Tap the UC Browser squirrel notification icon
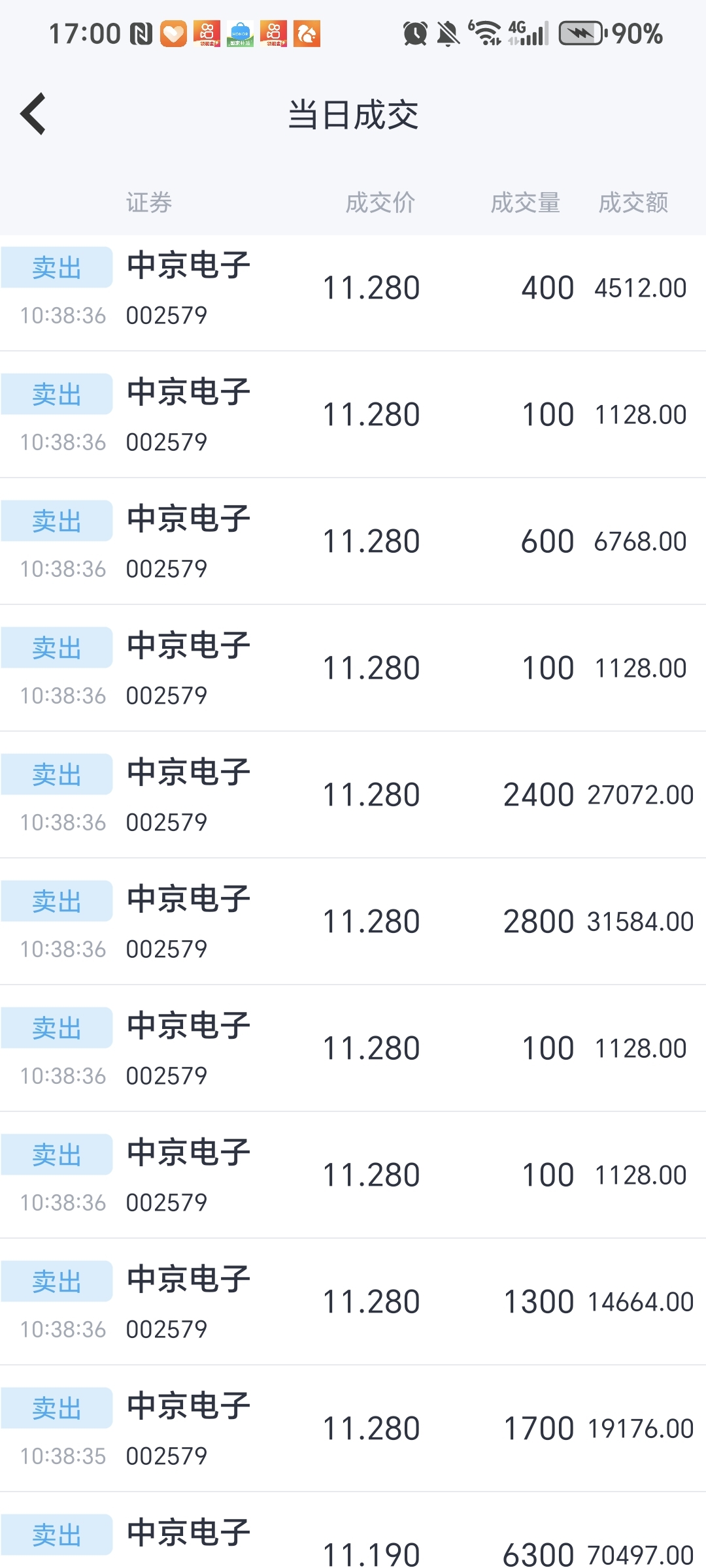Image resolution: width=706 pixels, height=1568 pixels. (307, 34)
